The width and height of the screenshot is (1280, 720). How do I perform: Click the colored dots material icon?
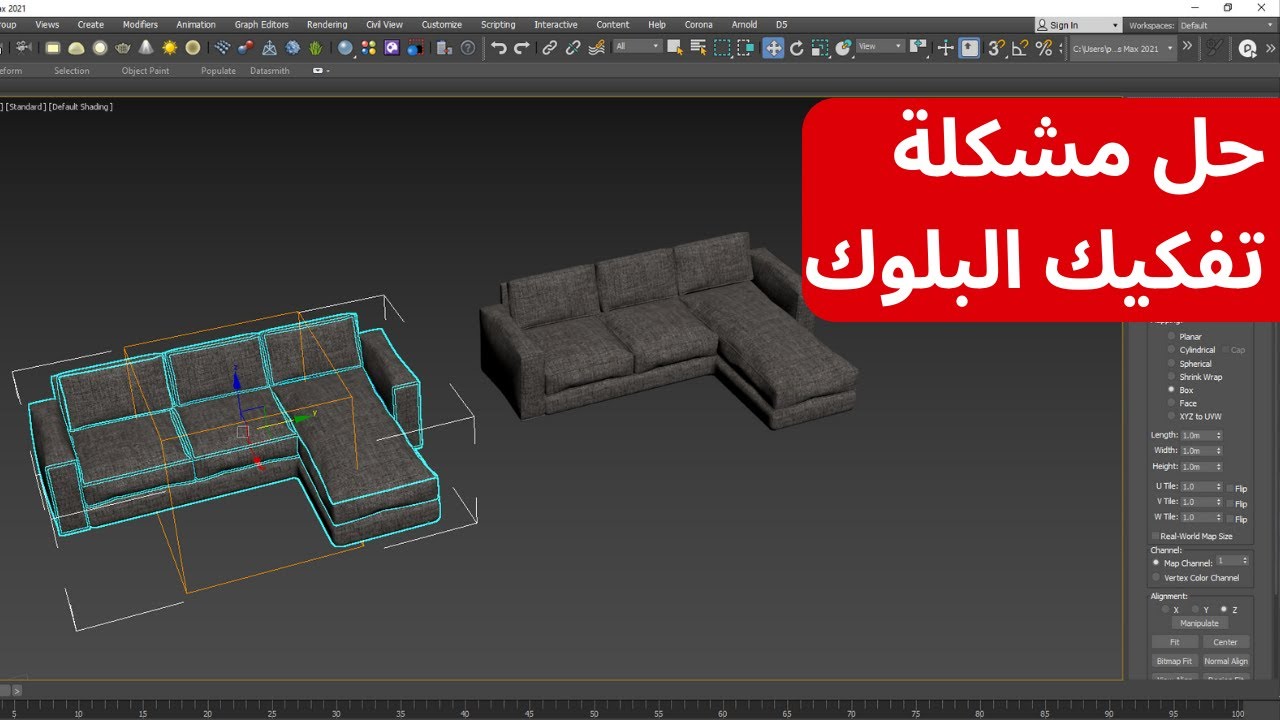point(369,47)
